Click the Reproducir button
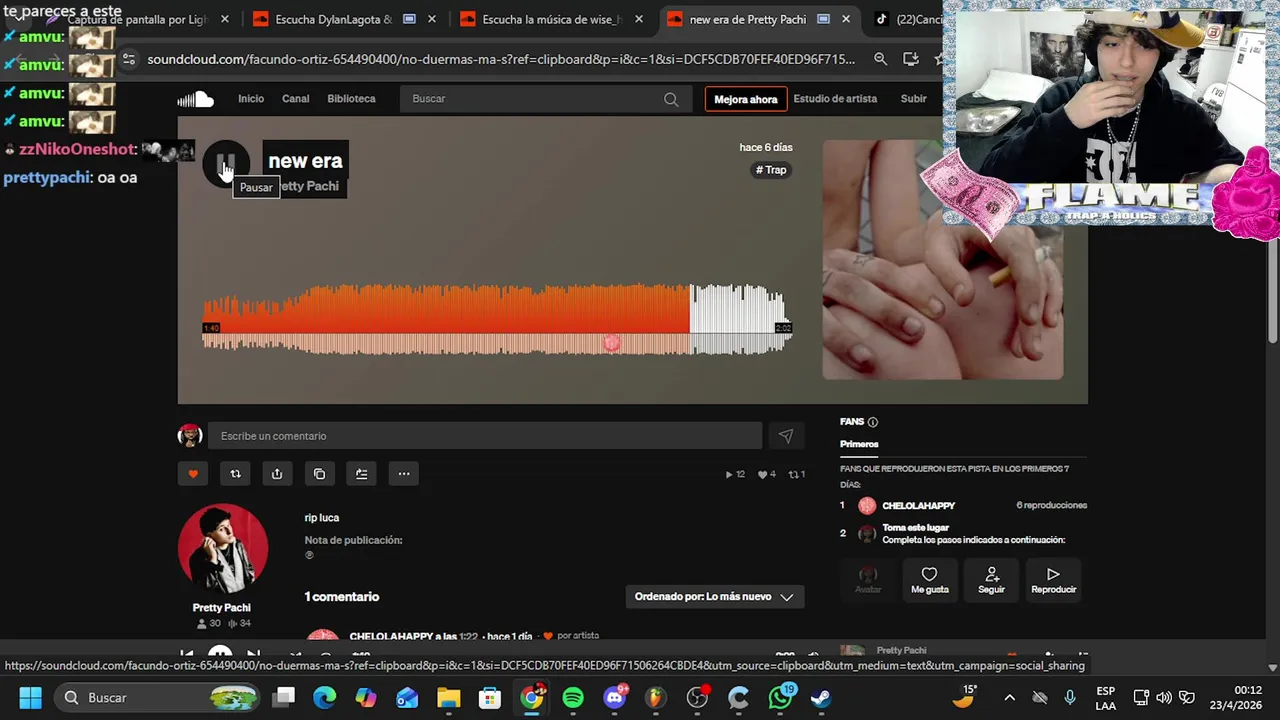This screenshot has height=720, width=1280. point(1053,580)
